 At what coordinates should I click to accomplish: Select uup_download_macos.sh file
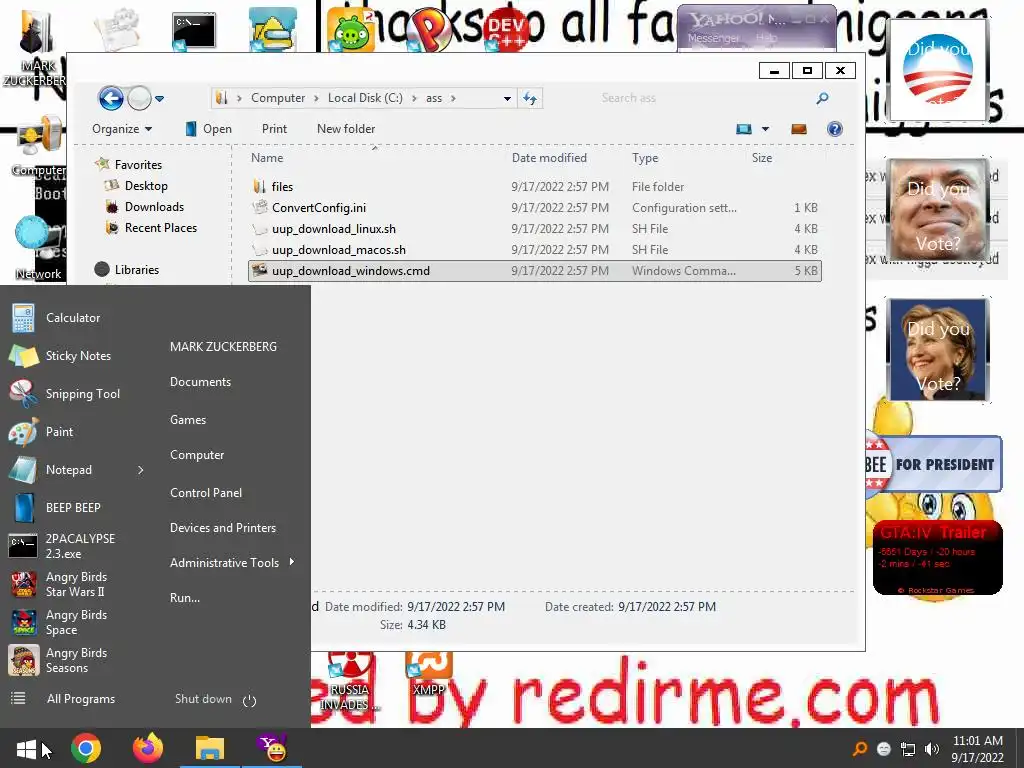tap(534, 249)
